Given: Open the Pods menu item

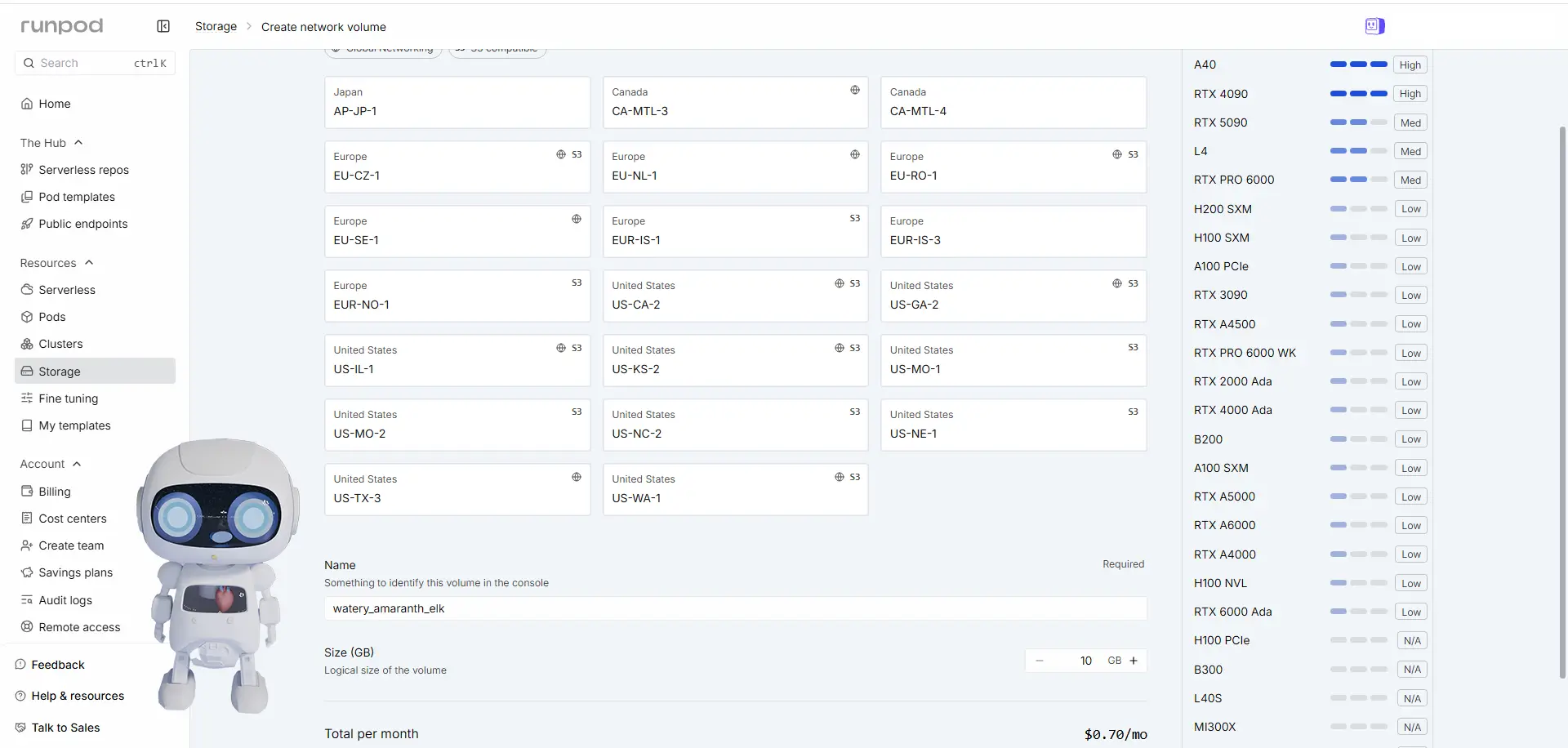Looking at the screenshot, I should [95, 317].
